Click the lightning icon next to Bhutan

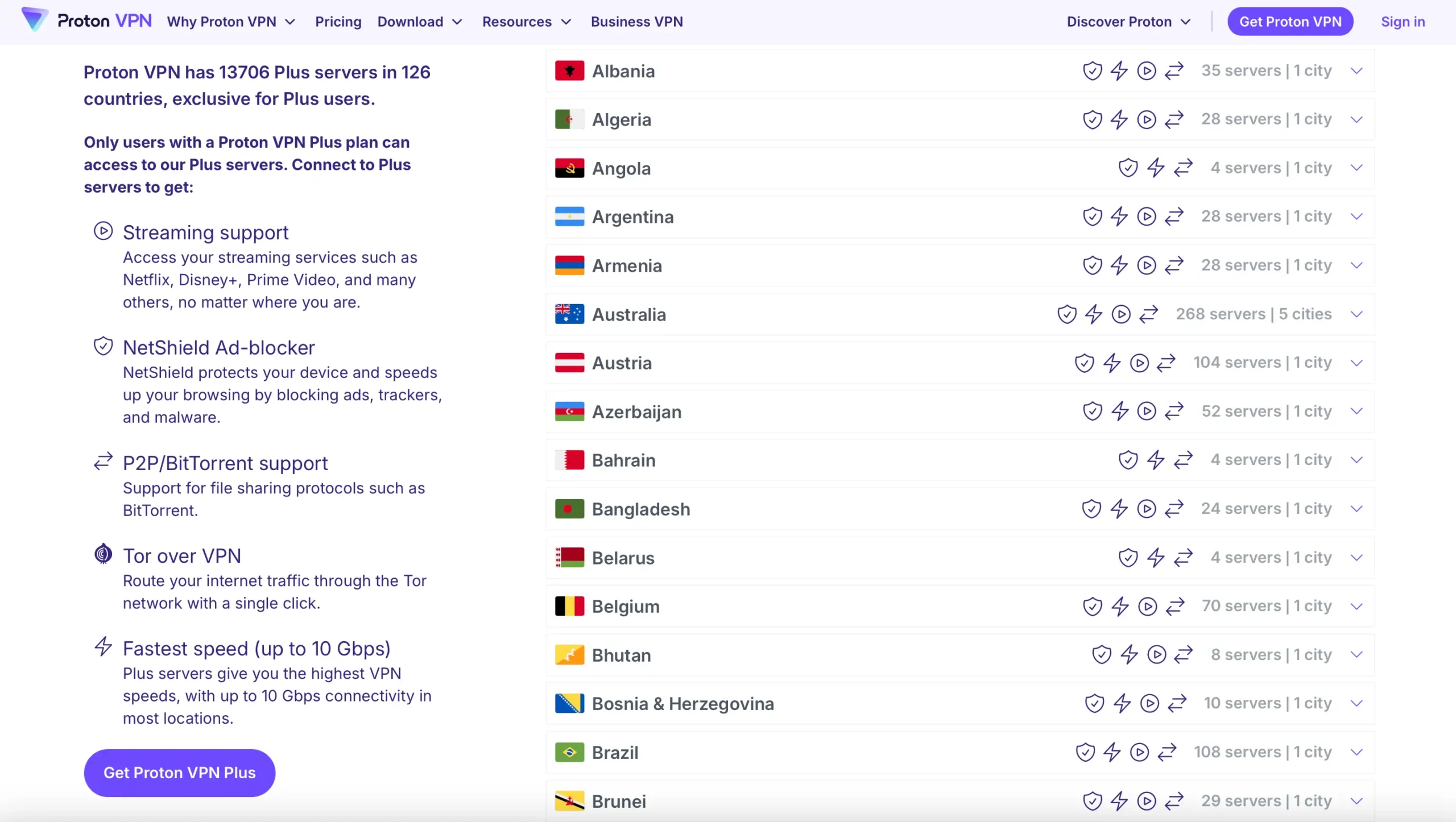tap(1129, 655)
